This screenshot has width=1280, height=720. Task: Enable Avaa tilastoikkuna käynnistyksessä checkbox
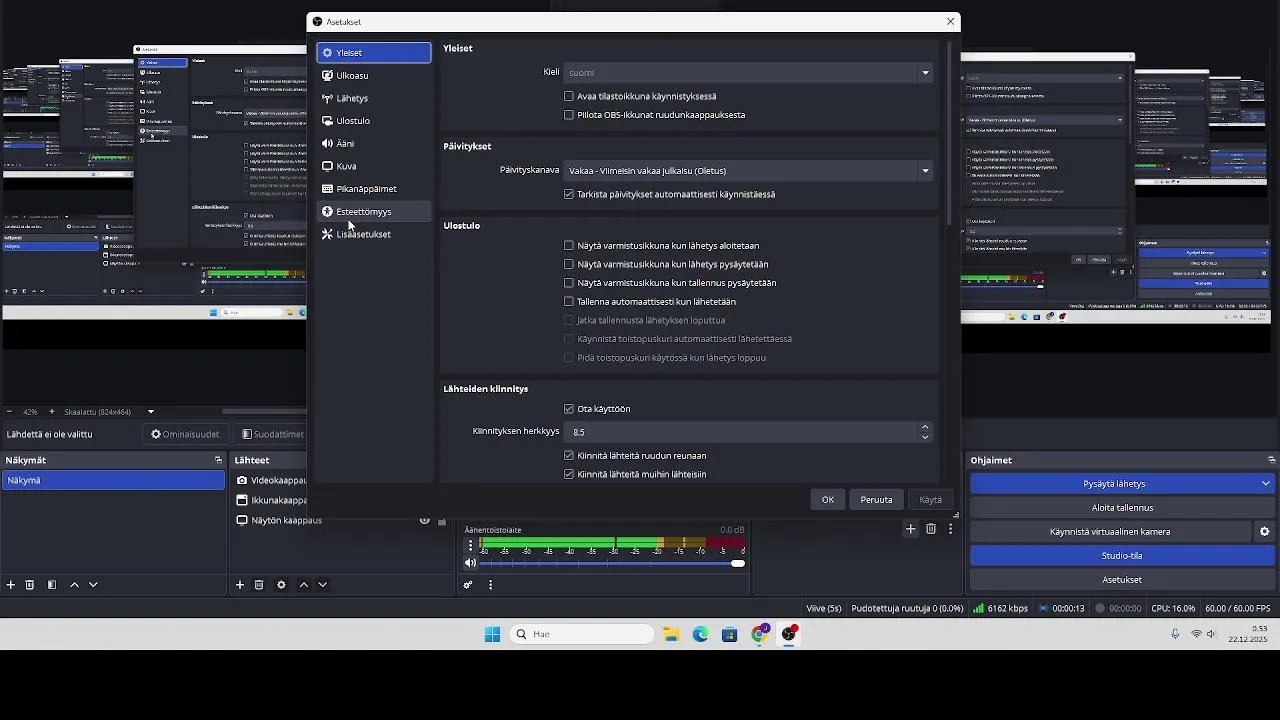pyautogui.click(x=569, y=96)
